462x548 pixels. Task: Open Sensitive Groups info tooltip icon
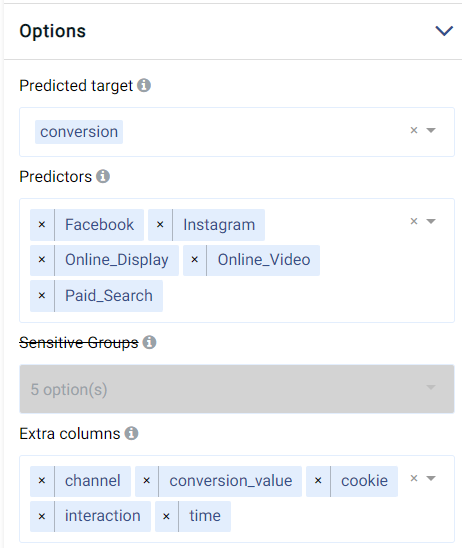click(x=149, y=342)
